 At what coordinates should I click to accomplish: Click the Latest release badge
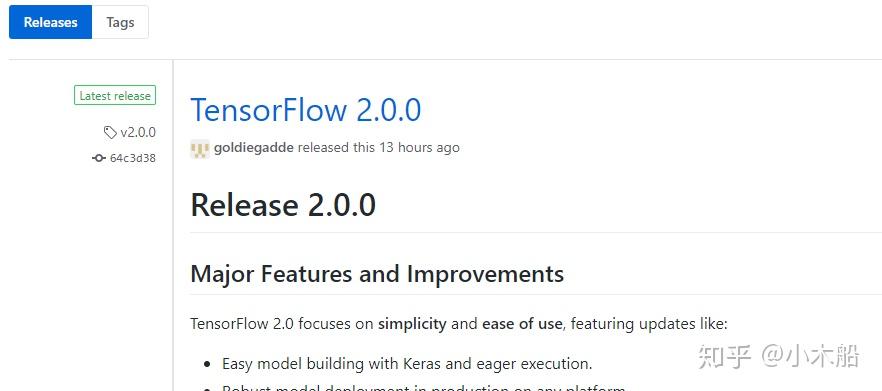coord(115,96)
